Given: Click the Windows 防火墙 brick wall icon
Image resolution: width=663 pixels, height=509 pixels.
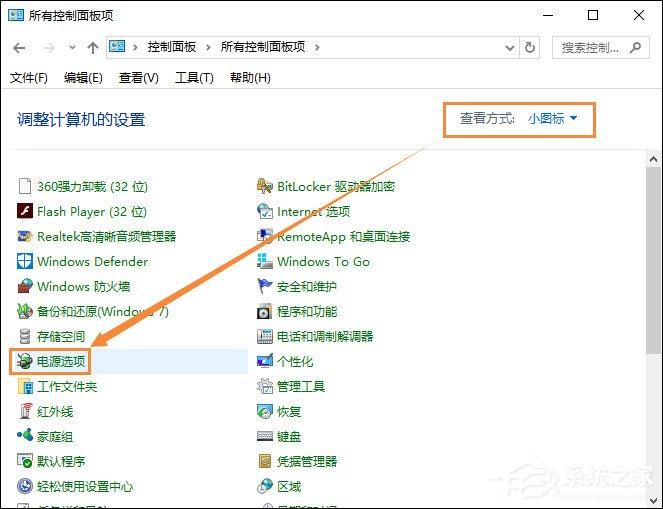Looking at the screenshot, I should coord(25,286).
